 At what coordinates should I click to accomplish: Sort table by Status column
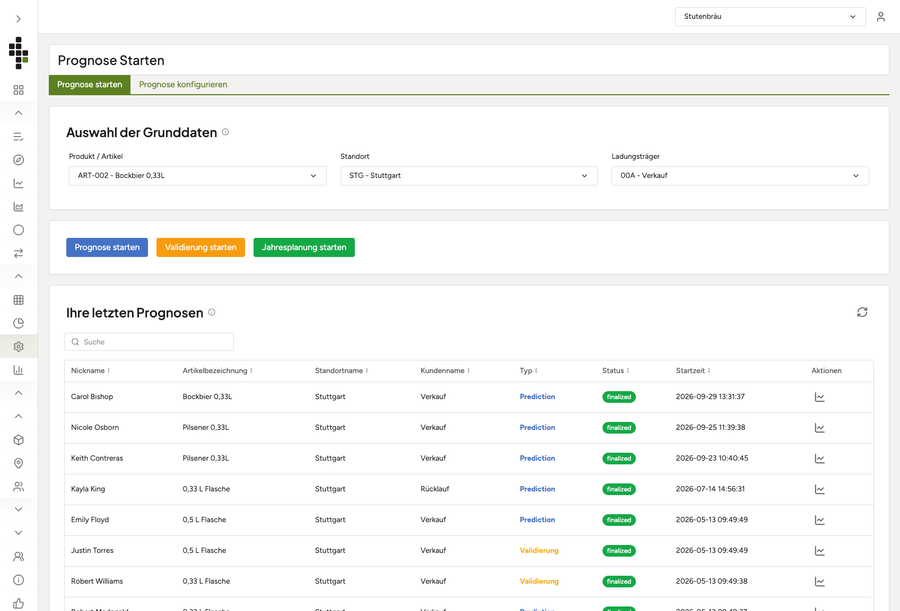coord(615,371)
